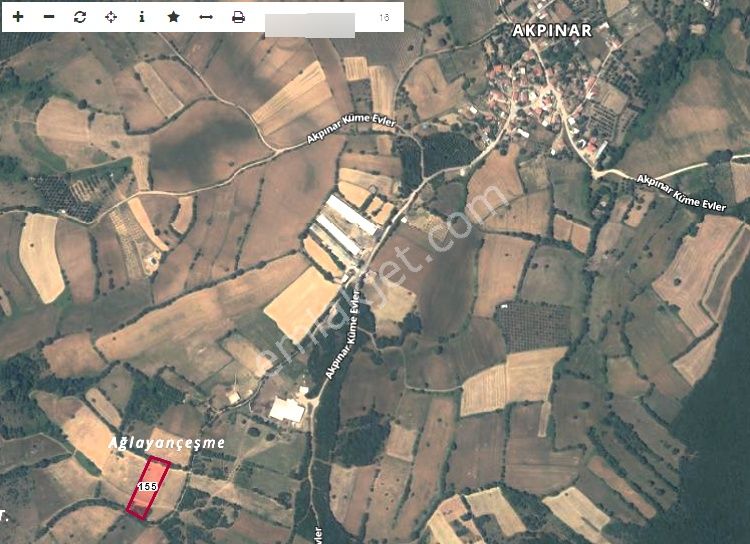
Task: Click the AKPINAR village label
Action: pyautogui.click(x=552, y=31)
